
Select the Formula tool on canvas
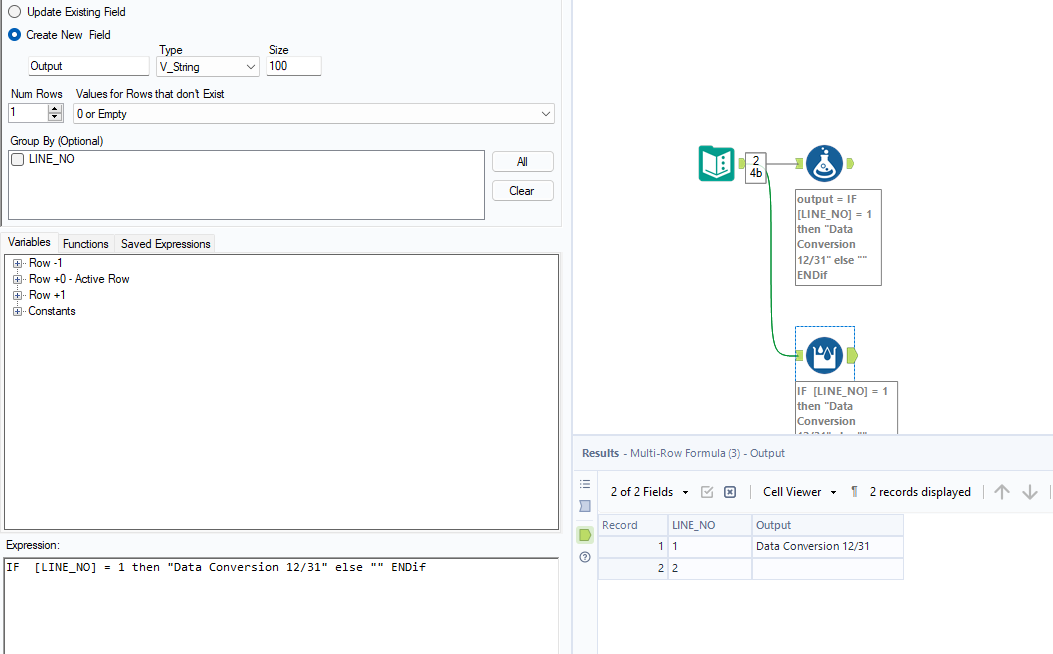pos(823,162)
